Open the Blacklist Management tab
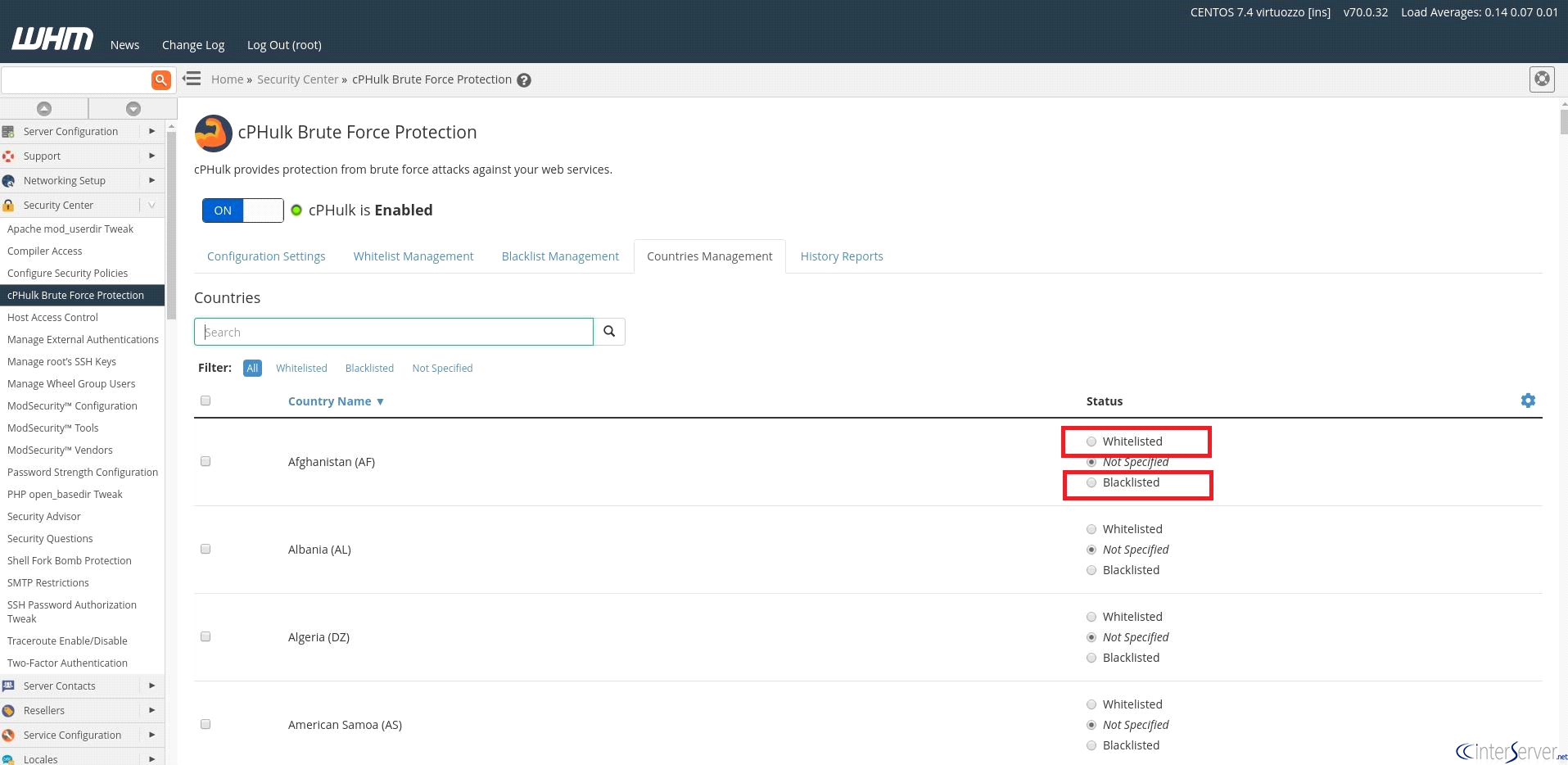Screen dimensions: 1568x765 [x=560, y=256]
